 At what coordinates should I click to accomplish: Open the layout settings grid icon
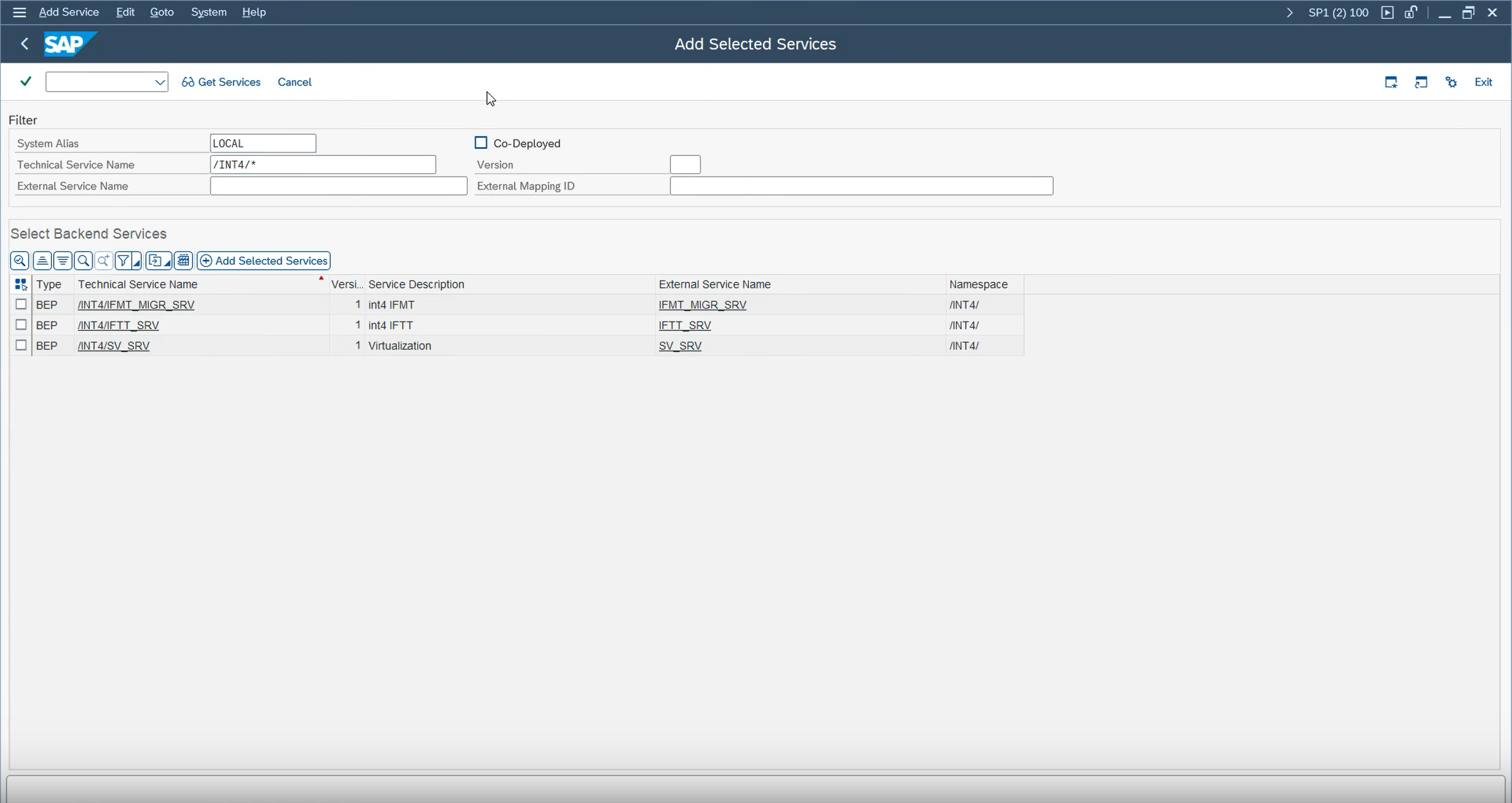[184, 261]
